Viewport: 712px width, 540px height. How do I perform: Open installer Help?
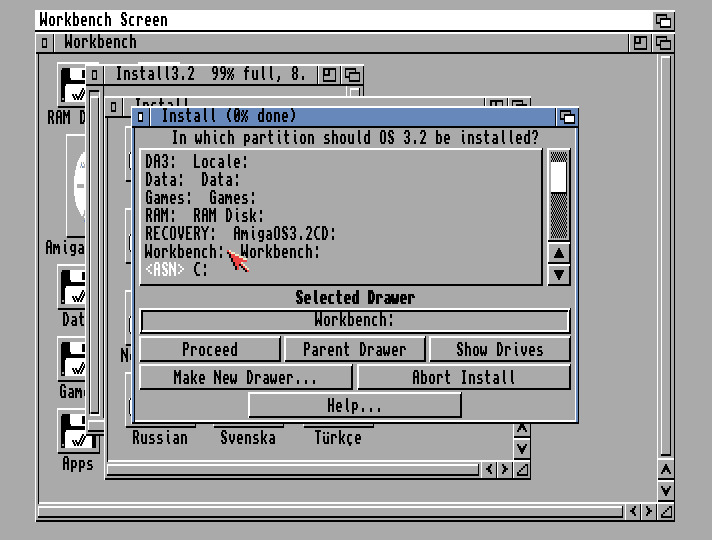[355, 405]
